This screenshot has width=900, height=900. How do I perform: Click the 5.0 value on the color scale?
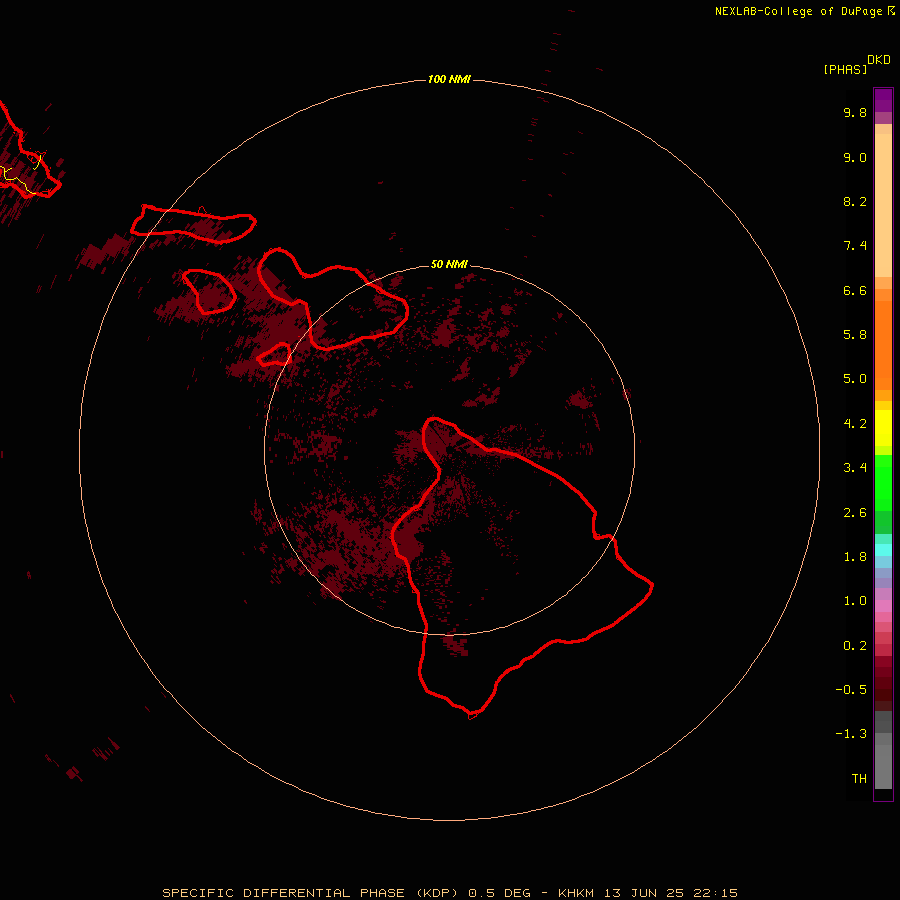(x=855, y=379)
